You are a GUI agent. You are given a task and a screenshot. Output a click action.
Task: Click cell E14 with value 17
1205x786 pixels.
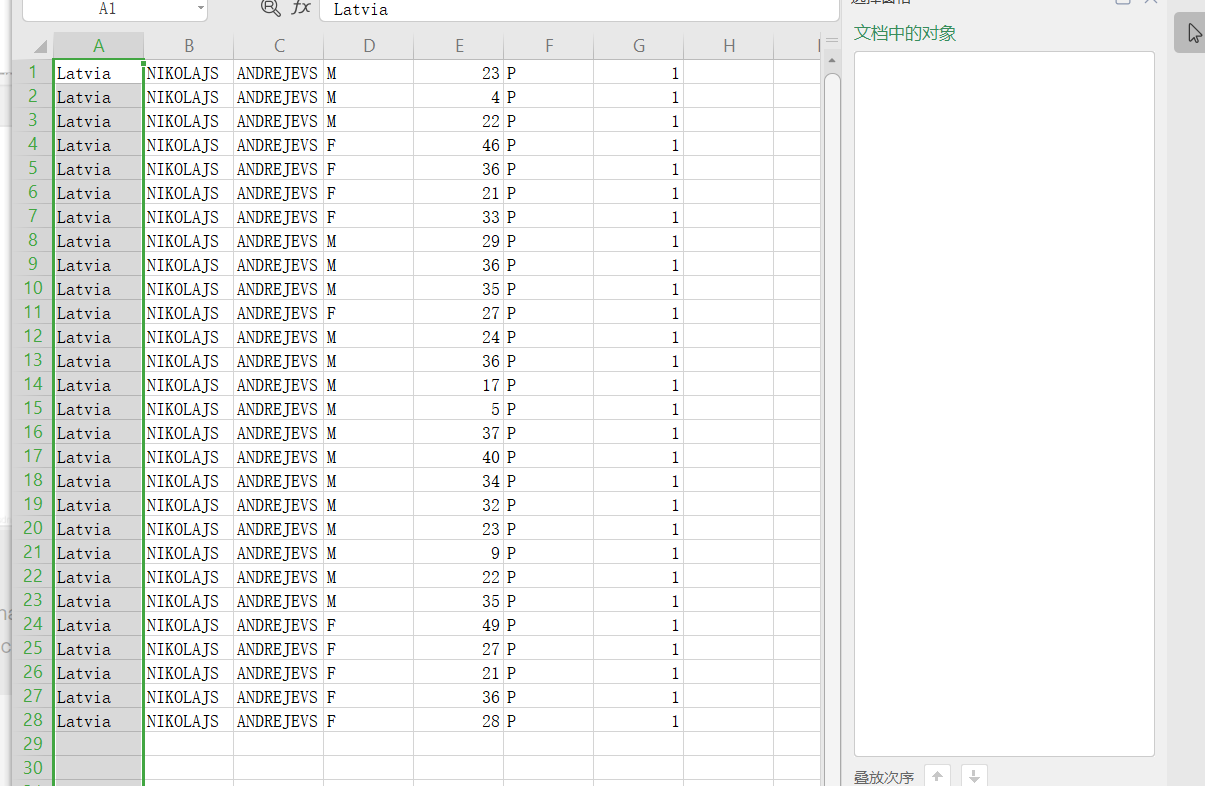[459, 385]
